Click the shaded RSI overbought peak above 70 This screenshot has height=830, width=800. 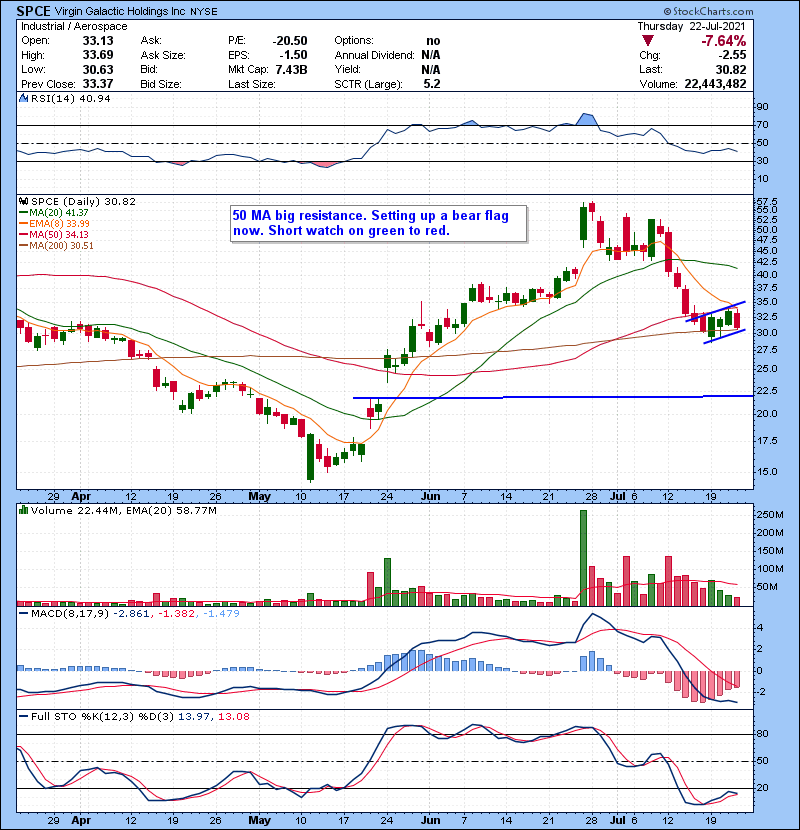point(586,119)
